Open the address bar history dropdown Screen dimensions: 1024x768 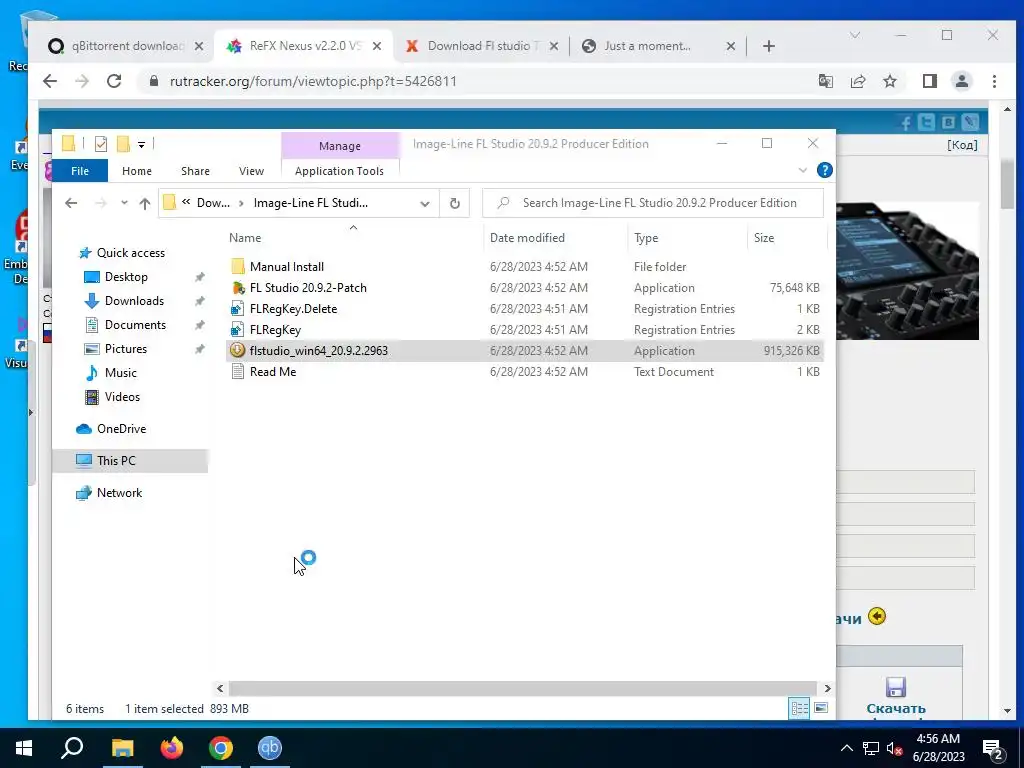click(x=424, y=204)
